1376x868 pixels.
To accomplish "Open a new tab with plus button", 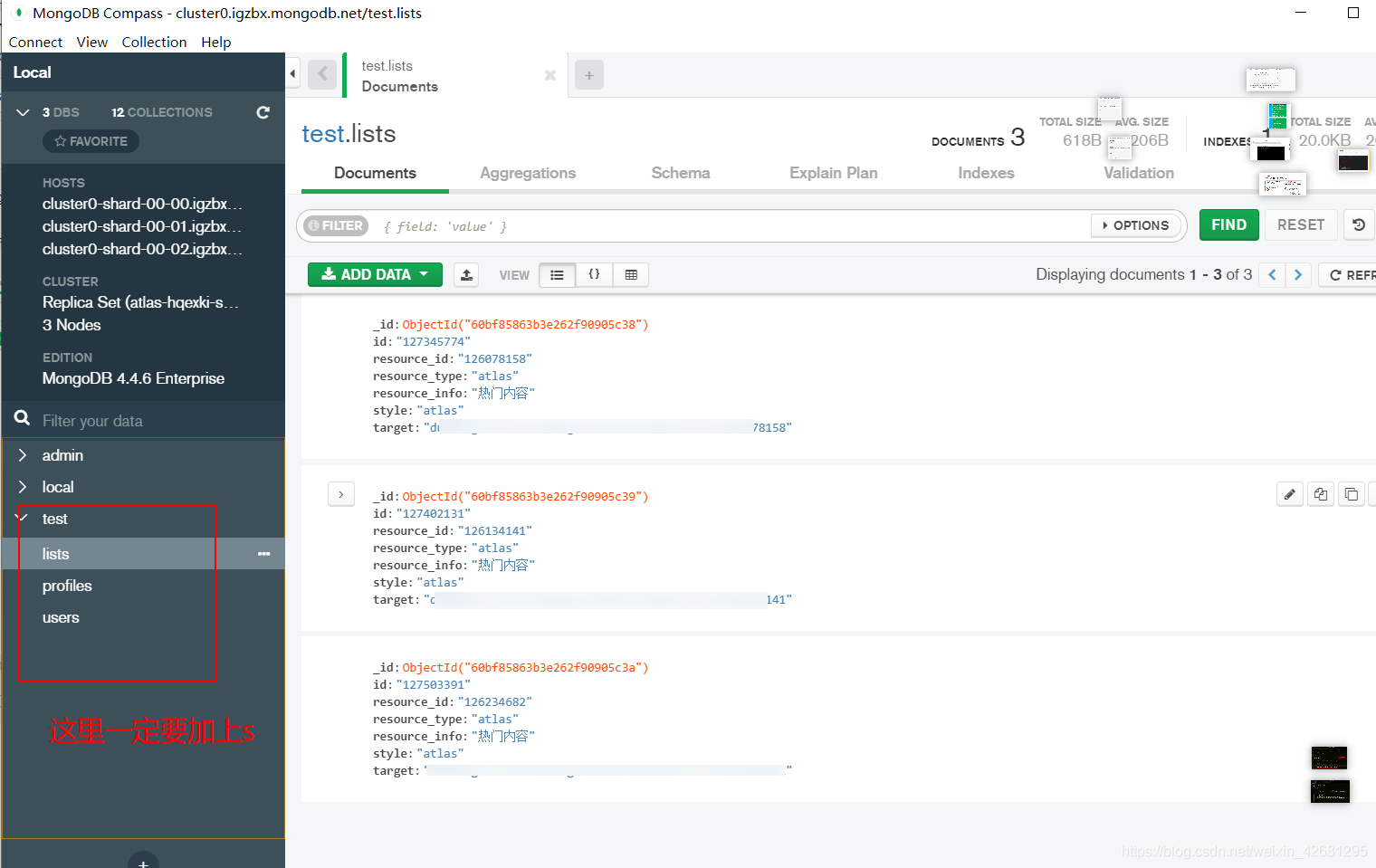I will pos(589,75).
